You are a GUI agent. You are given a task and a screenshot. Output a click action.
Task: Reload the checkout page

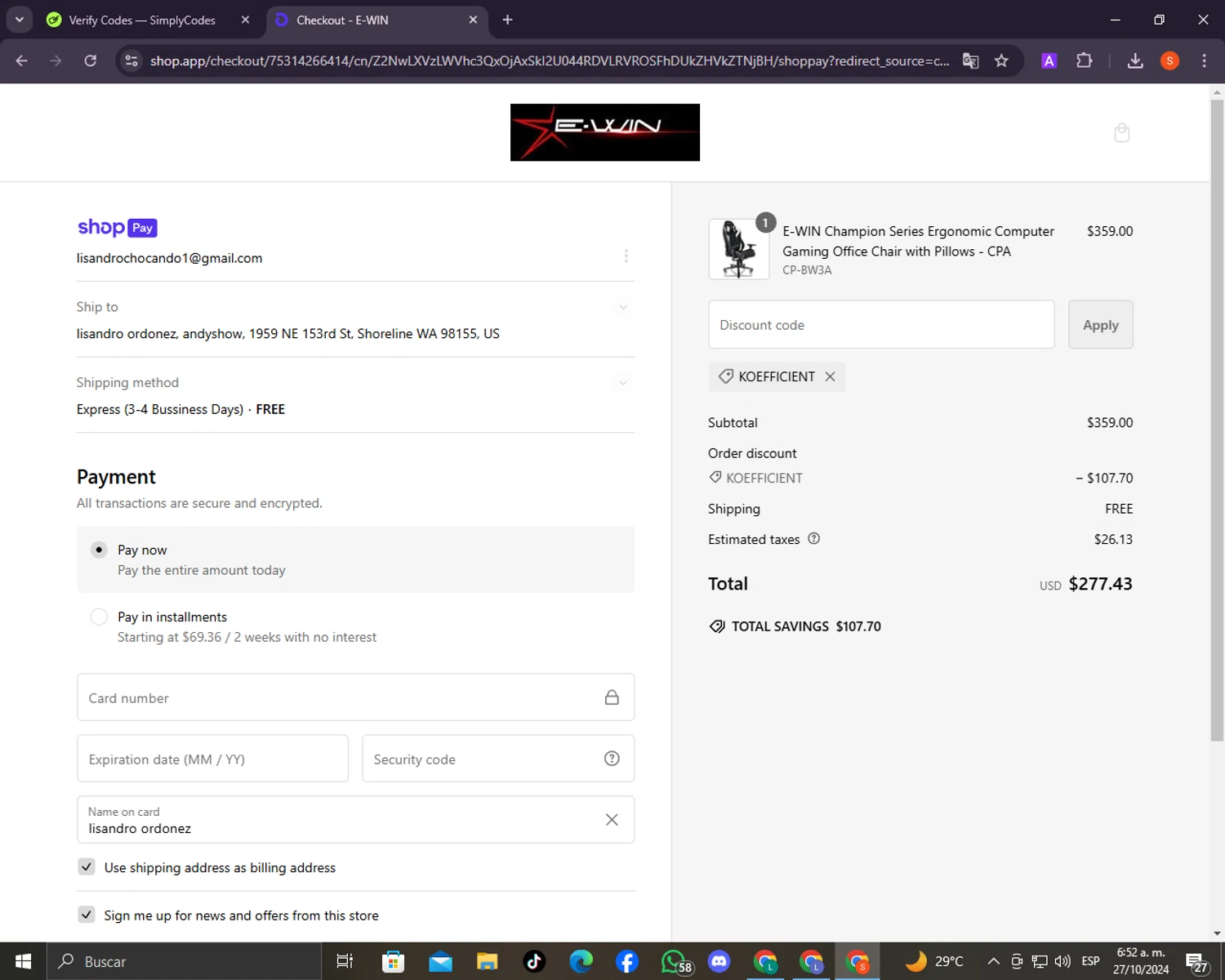pyautogui.click(x=91, y=60)
